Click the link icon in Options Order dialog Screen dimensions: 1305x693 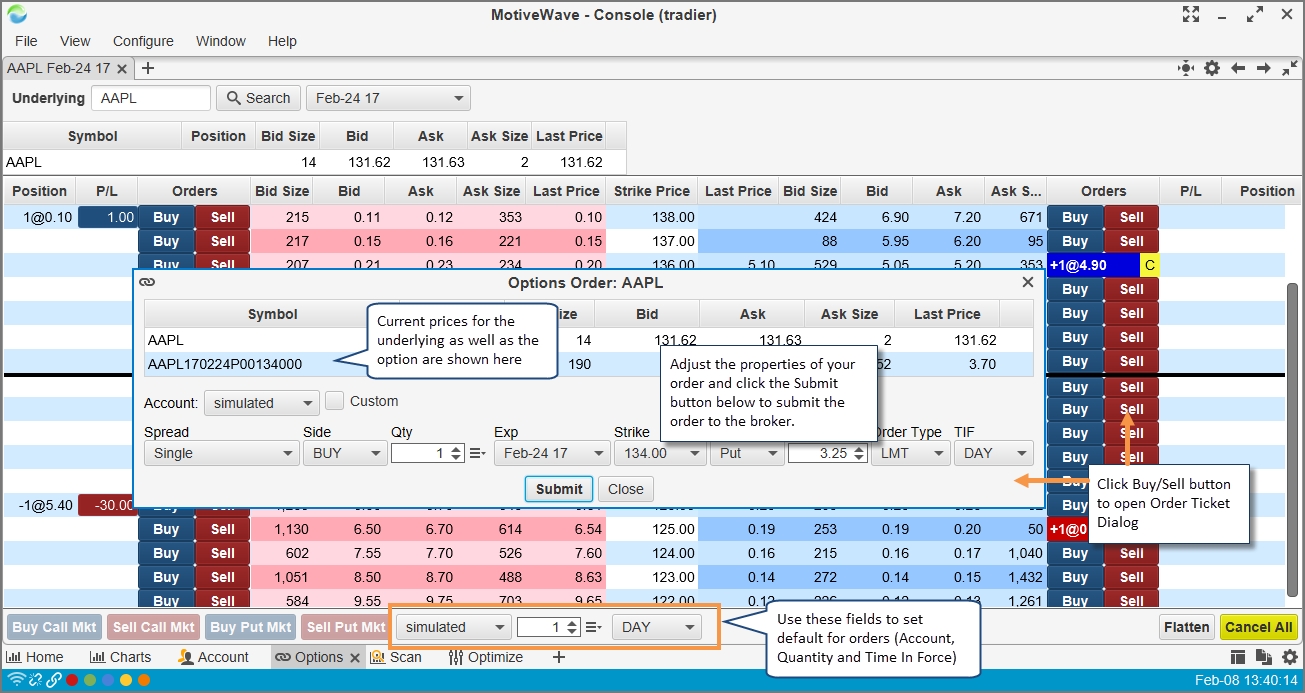pos(148,282)
